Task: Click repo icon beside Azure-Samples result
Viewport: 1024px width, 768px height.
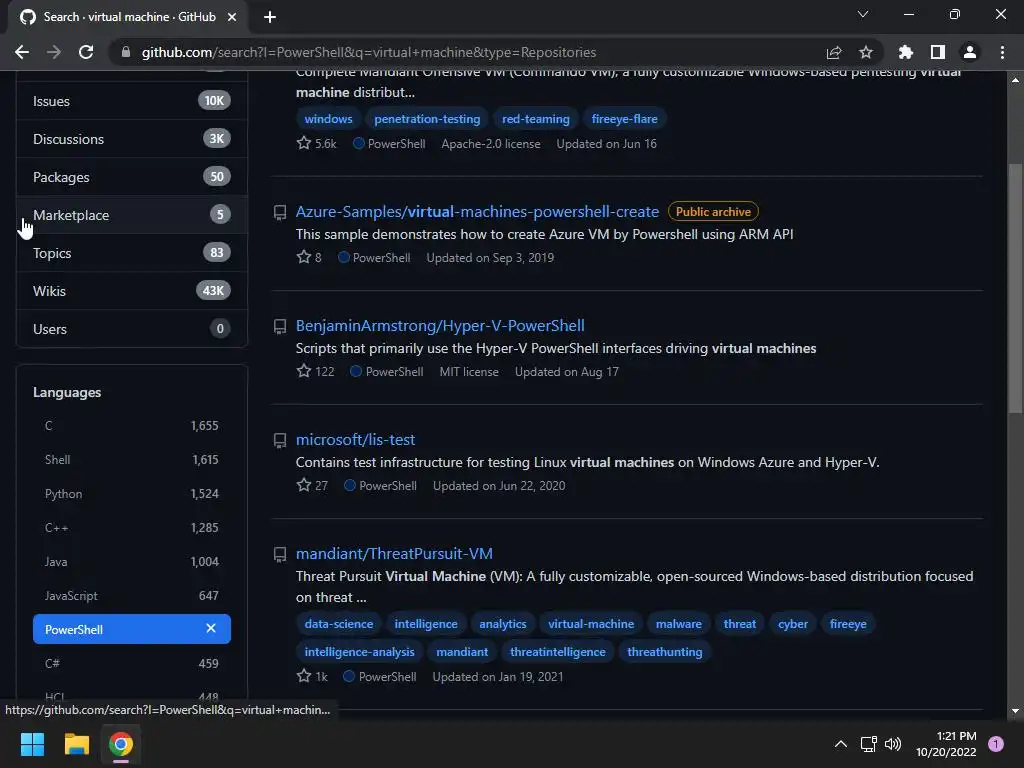Action: click(280, 212)
